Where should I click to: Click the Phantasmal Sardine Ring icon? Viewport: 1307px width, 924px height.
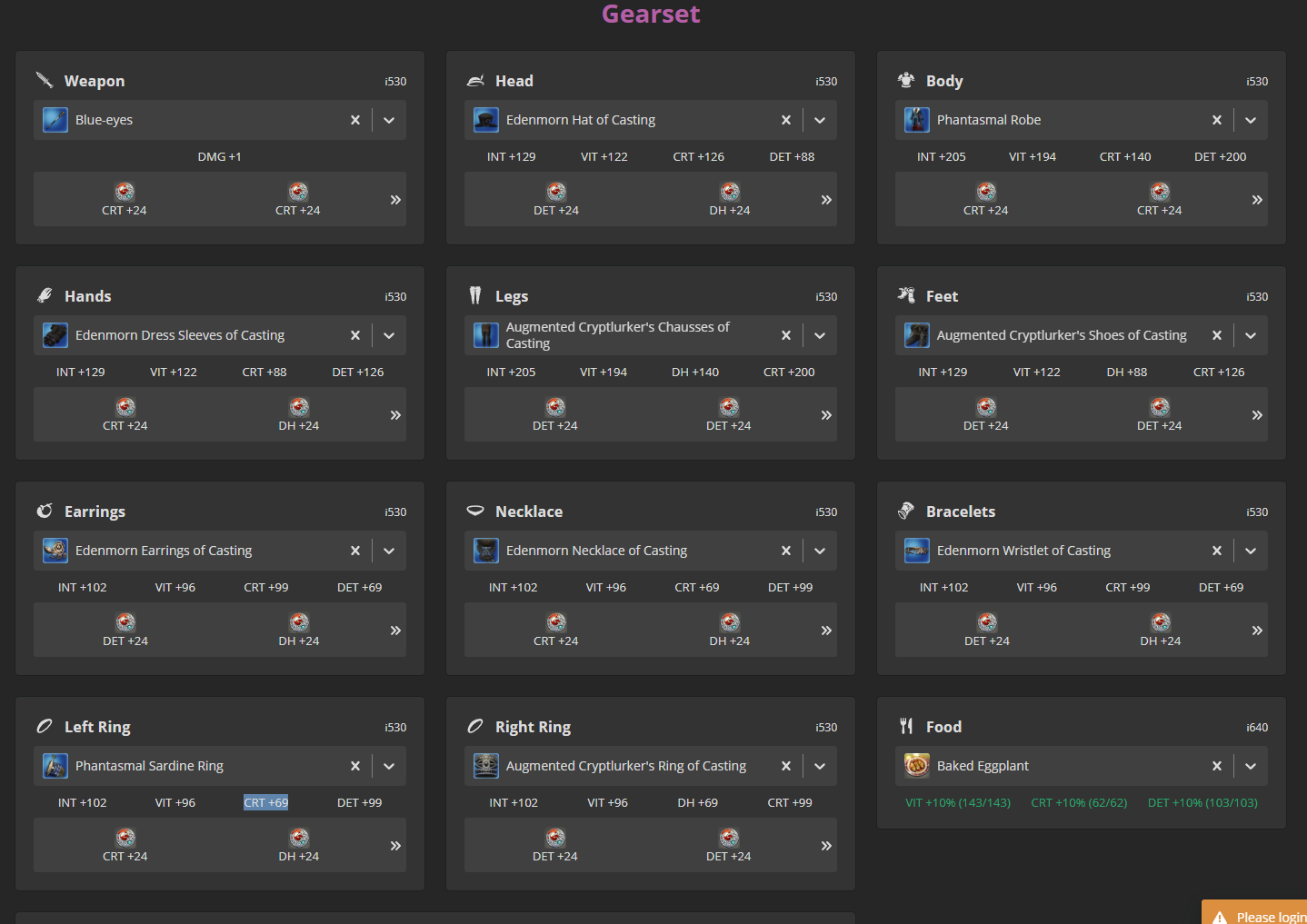[x=55, y=766]
